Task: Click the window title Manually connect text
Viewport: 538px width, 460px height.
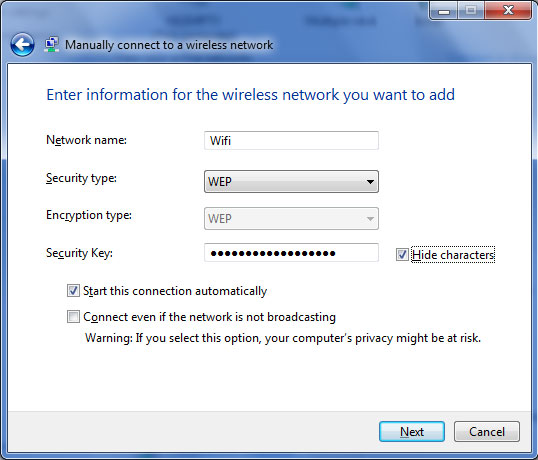Action: (x=169, y=45)
